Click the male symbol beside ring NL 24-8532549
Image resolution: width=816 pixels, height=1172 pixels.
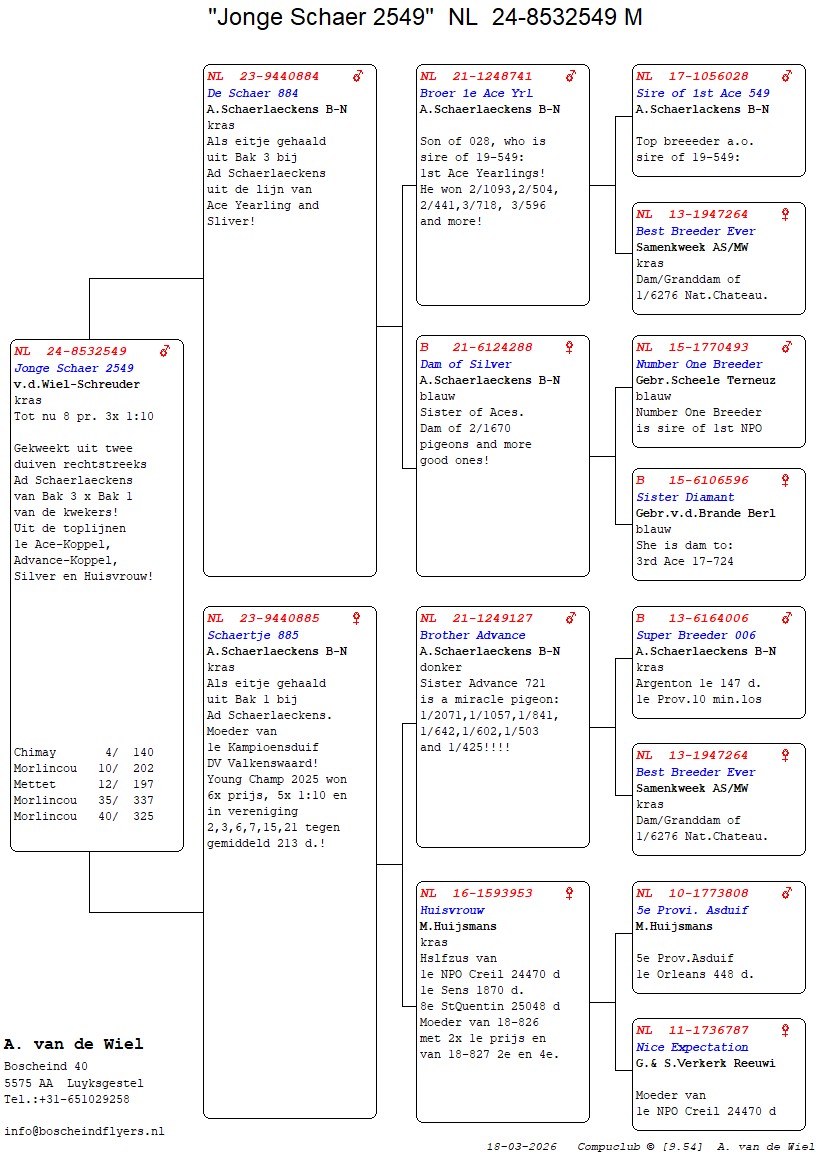click(x=165, y=351)
